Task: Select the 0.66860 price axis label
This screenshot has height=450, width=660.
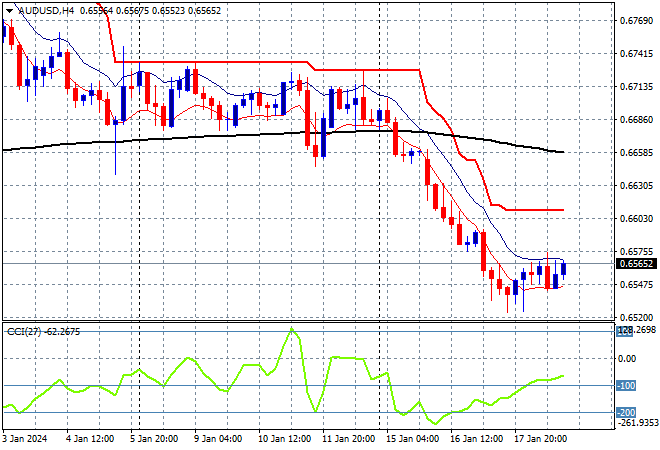Action: click(636, 120)
